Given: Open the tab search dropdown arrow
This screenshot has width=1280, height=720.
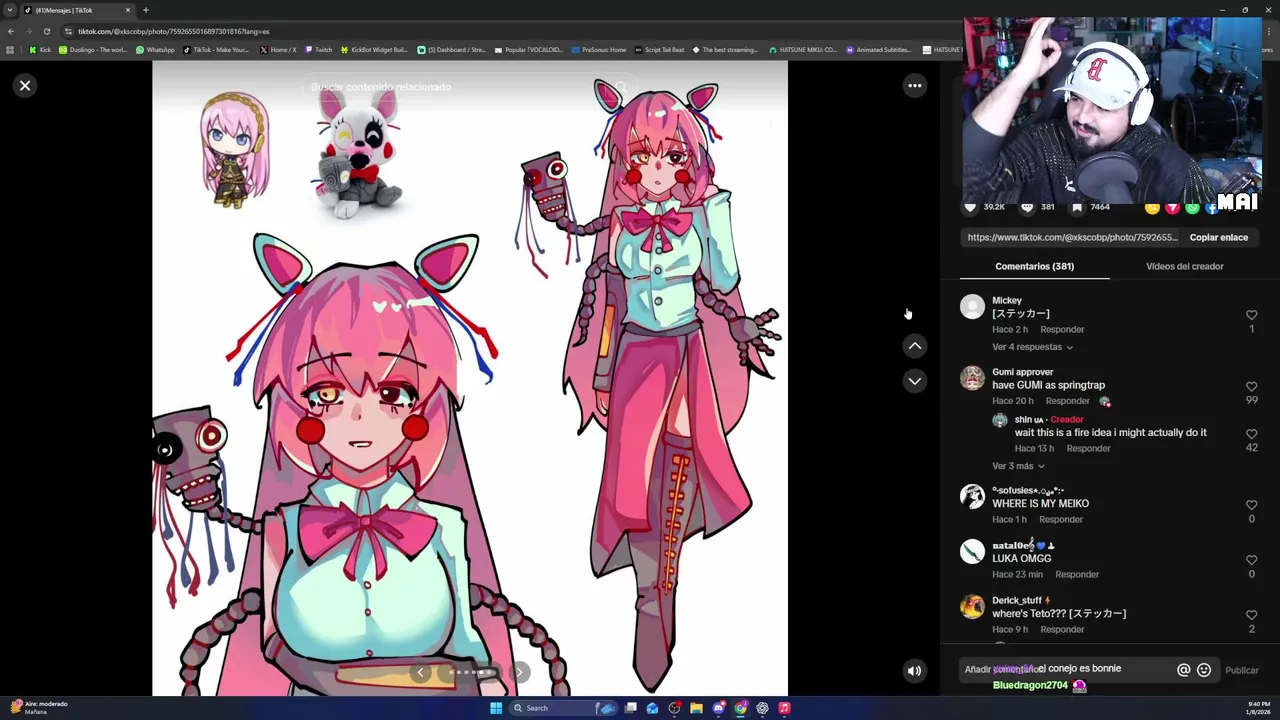Looking at the screenshot, I should (x=10, y=10).
